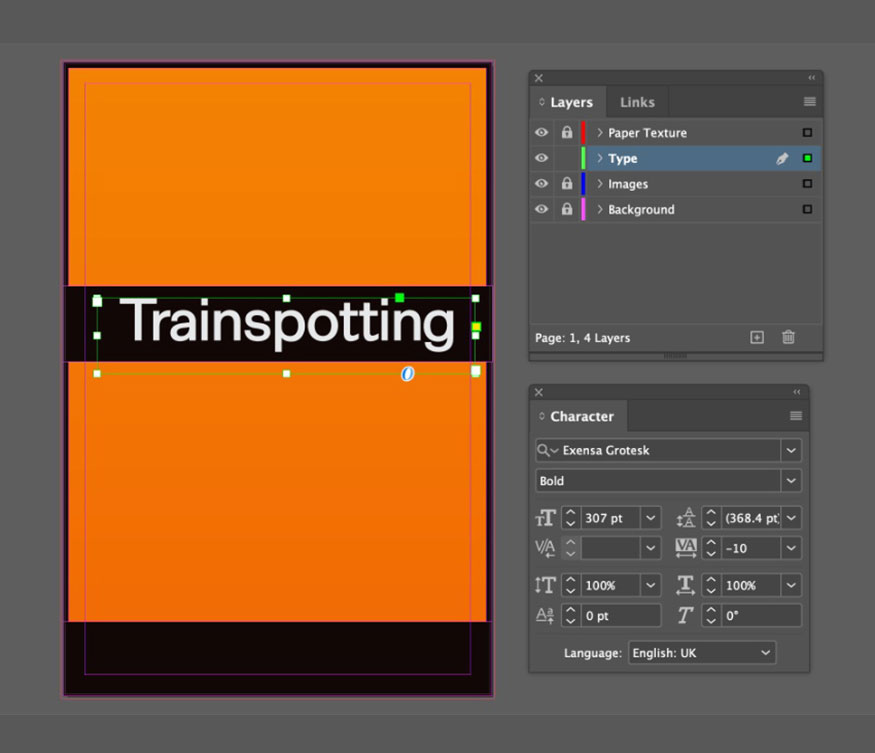Open the Language dropdown English: UK
This screenshot has width=875, height=753.
click(702, 653)
